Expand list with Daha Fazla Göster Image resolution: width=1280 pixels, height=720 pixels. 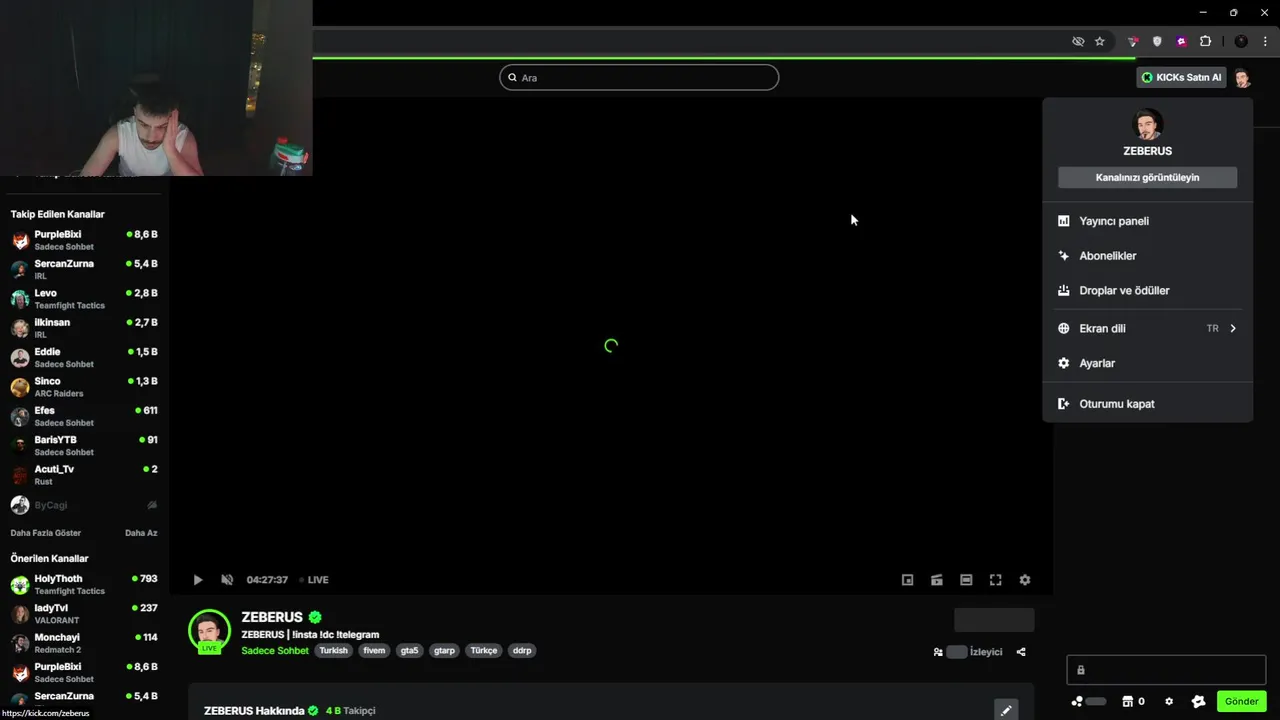click(46, 533)
